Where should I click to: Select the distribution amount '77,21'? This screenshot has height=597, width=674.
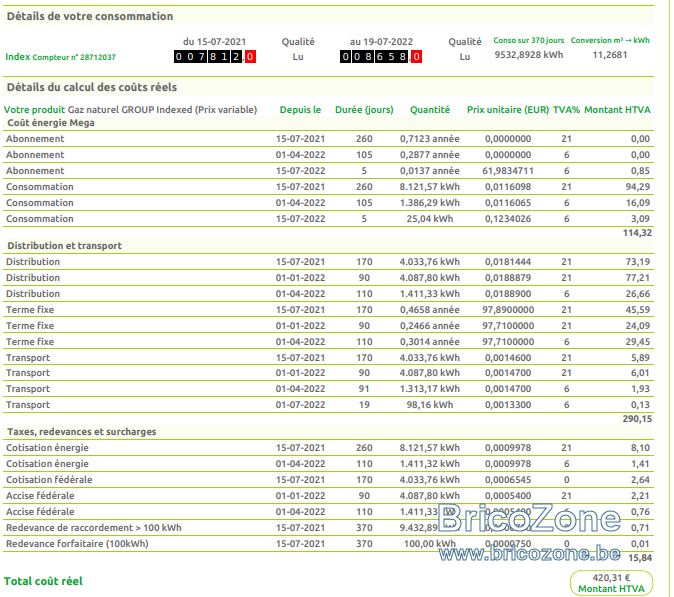(x=638, y=278)
